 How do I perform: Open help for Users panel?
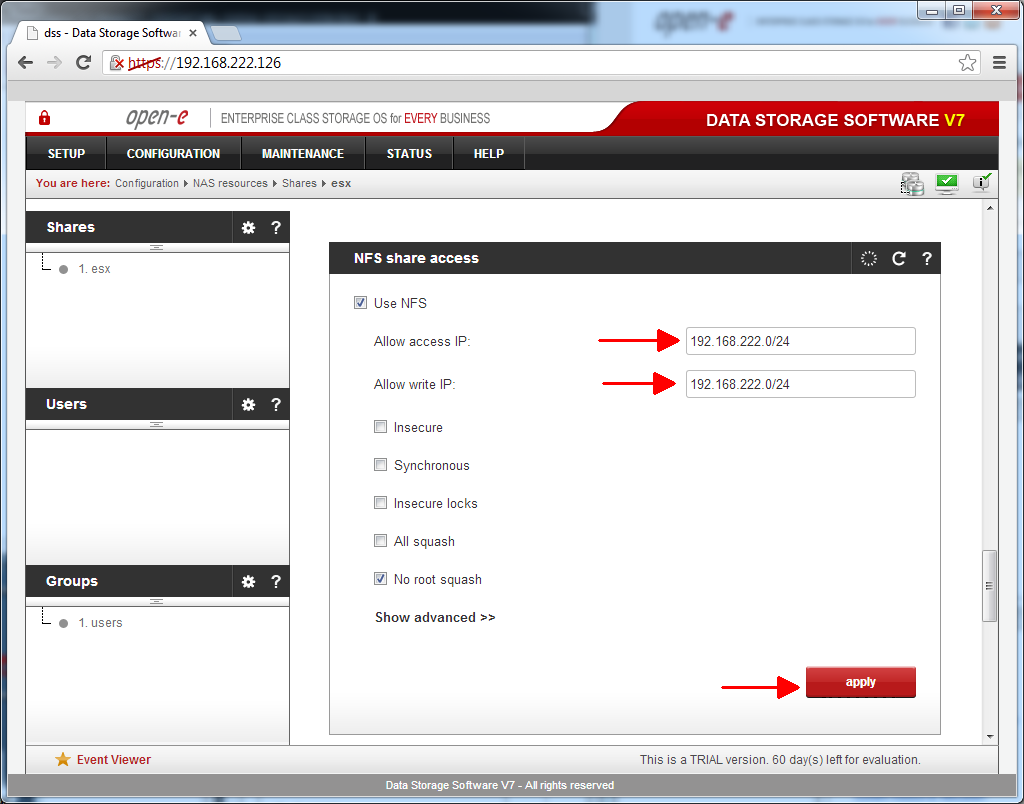[276, 404]
